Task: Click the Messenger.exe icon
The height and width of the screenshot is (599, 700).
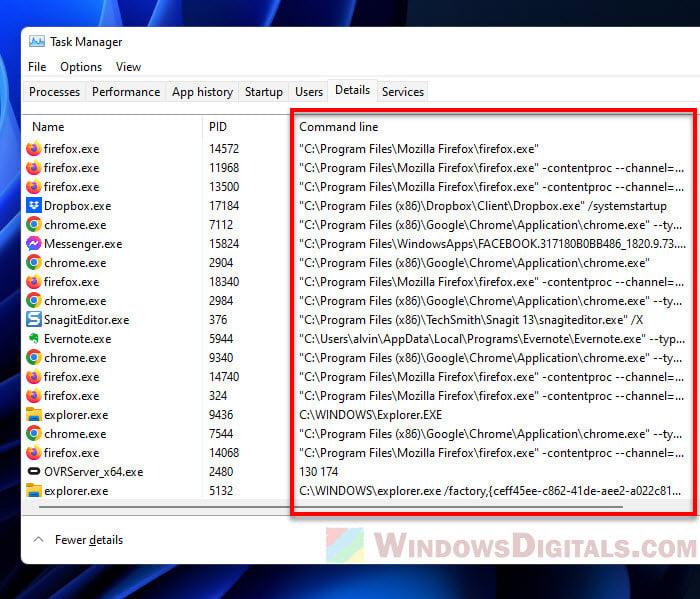Action: pos(33,244)
